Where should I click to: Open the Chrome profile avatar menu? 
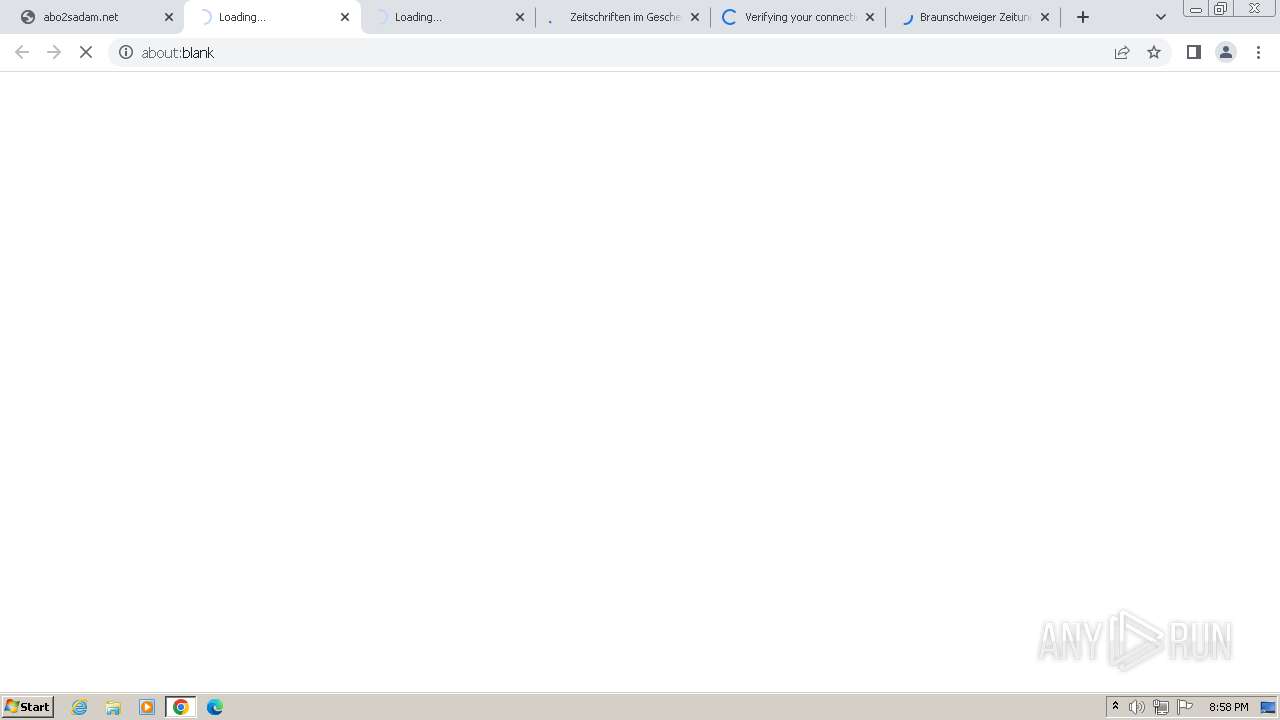click(1226, 52)
